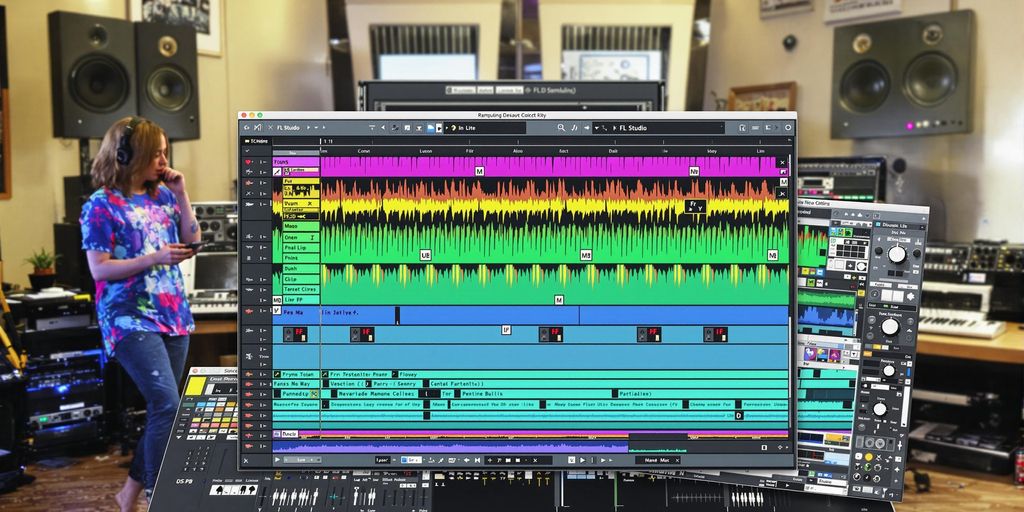Click the Pantine Bullis clip
This screenshot has height=512, width=1024.
pyautogui.click(x=482, y=394)
